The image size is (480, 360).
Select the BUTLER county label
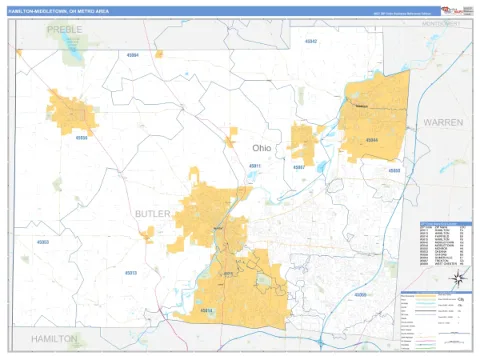[153, 214]
